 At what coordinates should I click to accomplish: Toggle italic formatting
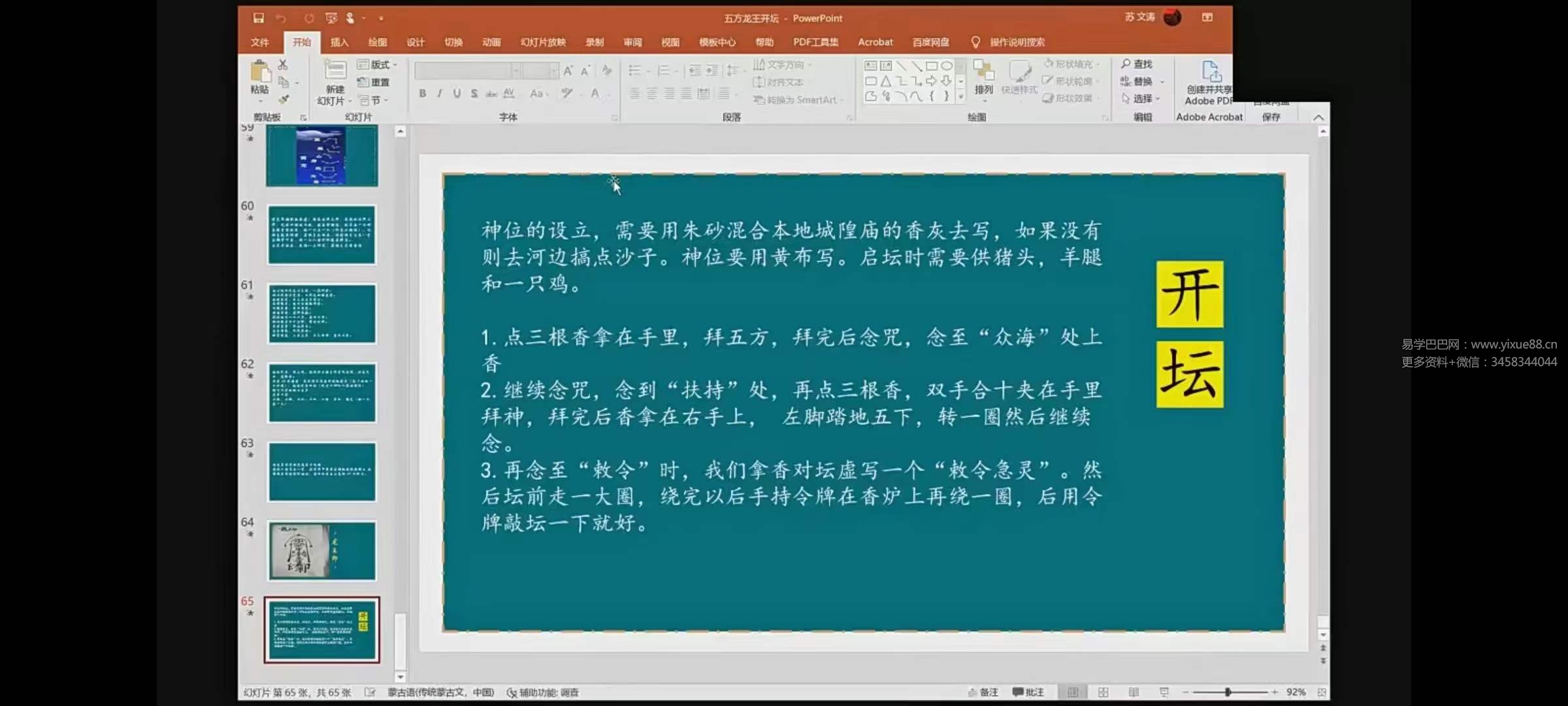pos(439,93)
